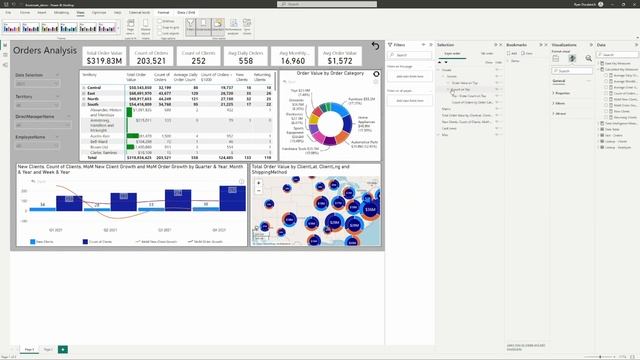
Task: Collapse the Visualizations pane arrows
Action: [591, 44]
